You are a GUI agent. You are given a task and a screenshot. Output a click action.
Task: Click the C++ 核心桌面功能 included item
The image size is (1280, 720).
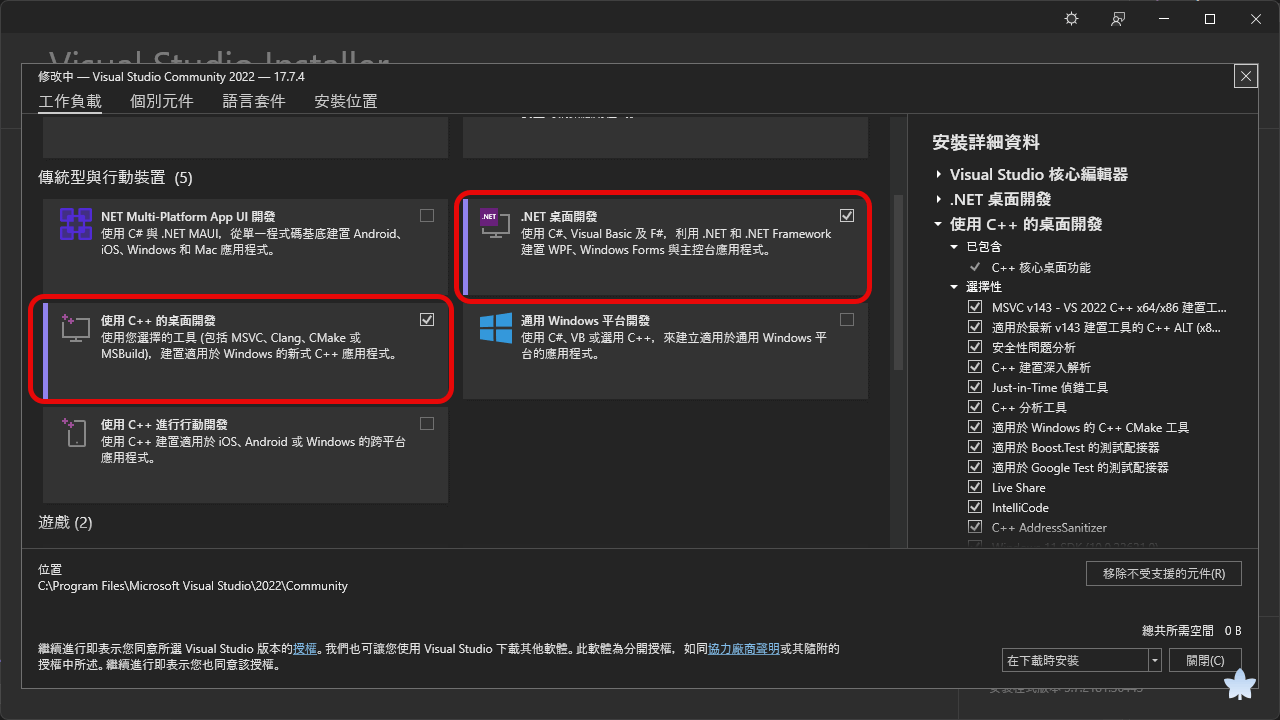pos(1041,267)
